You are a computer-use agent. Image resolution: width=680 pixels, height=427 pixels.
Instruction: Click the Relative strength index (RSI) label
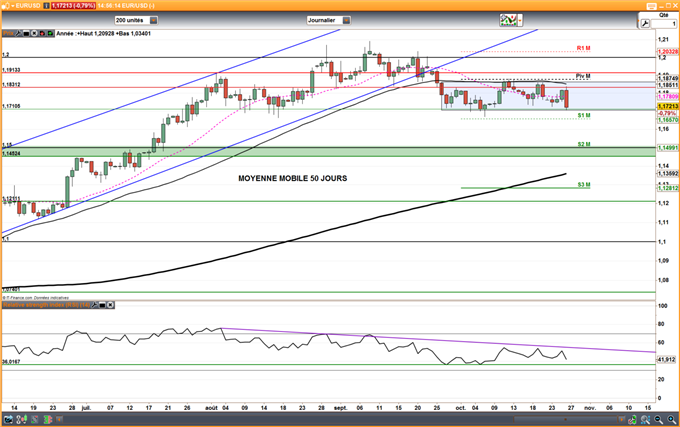[46, 305]
